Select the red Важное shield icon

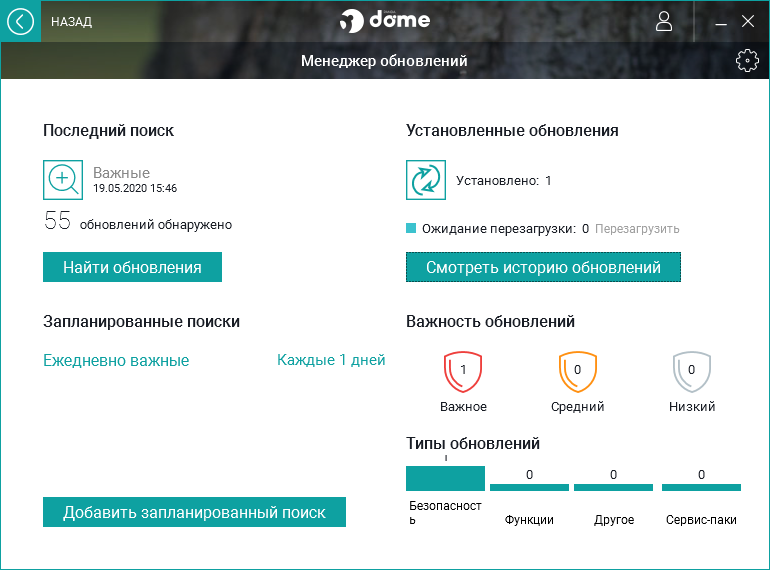tap(463, 371)
